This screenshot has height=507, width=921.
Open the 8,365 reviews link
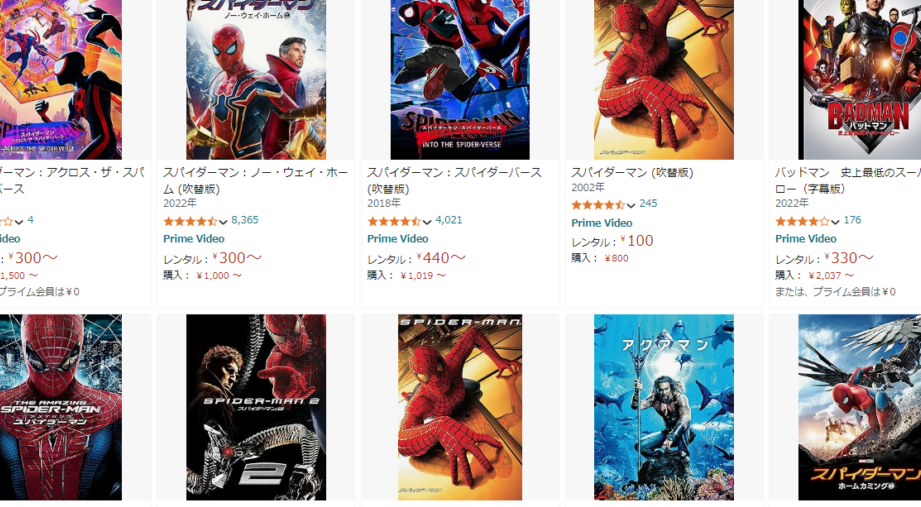coord(244,220)
